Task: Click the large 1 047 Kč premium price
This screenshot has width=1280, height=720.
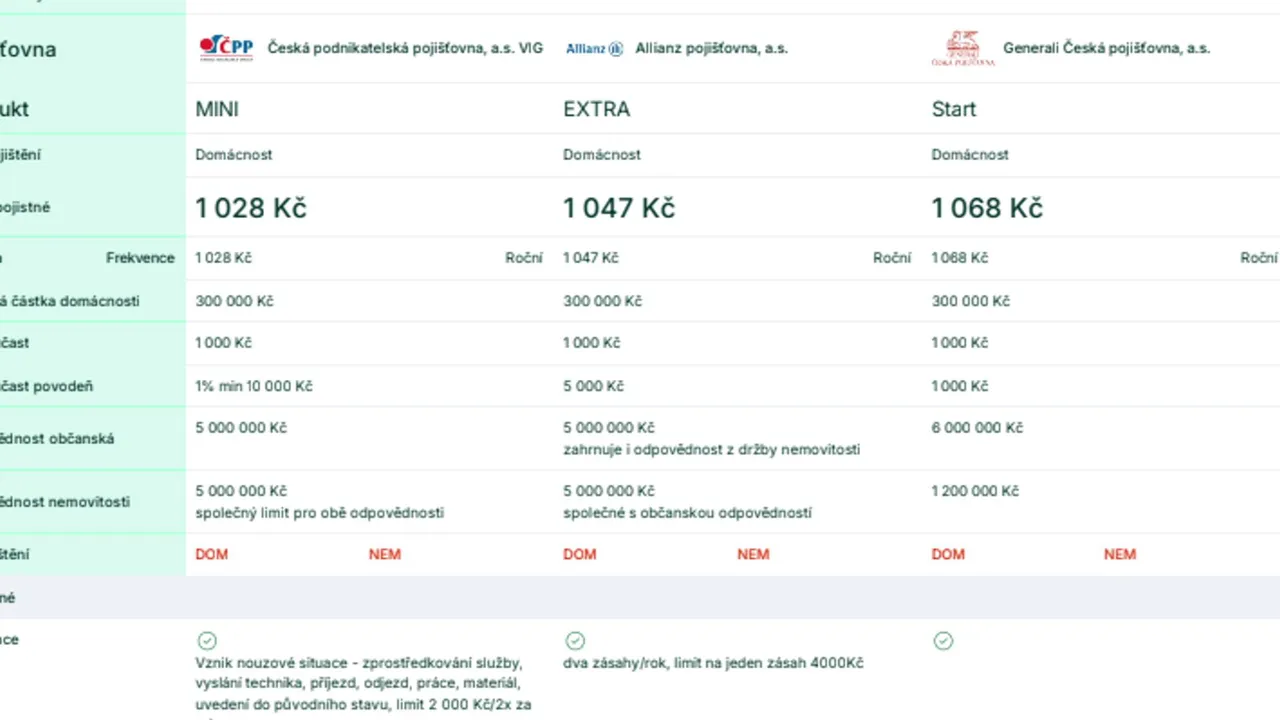Action: tap(619, 208)
